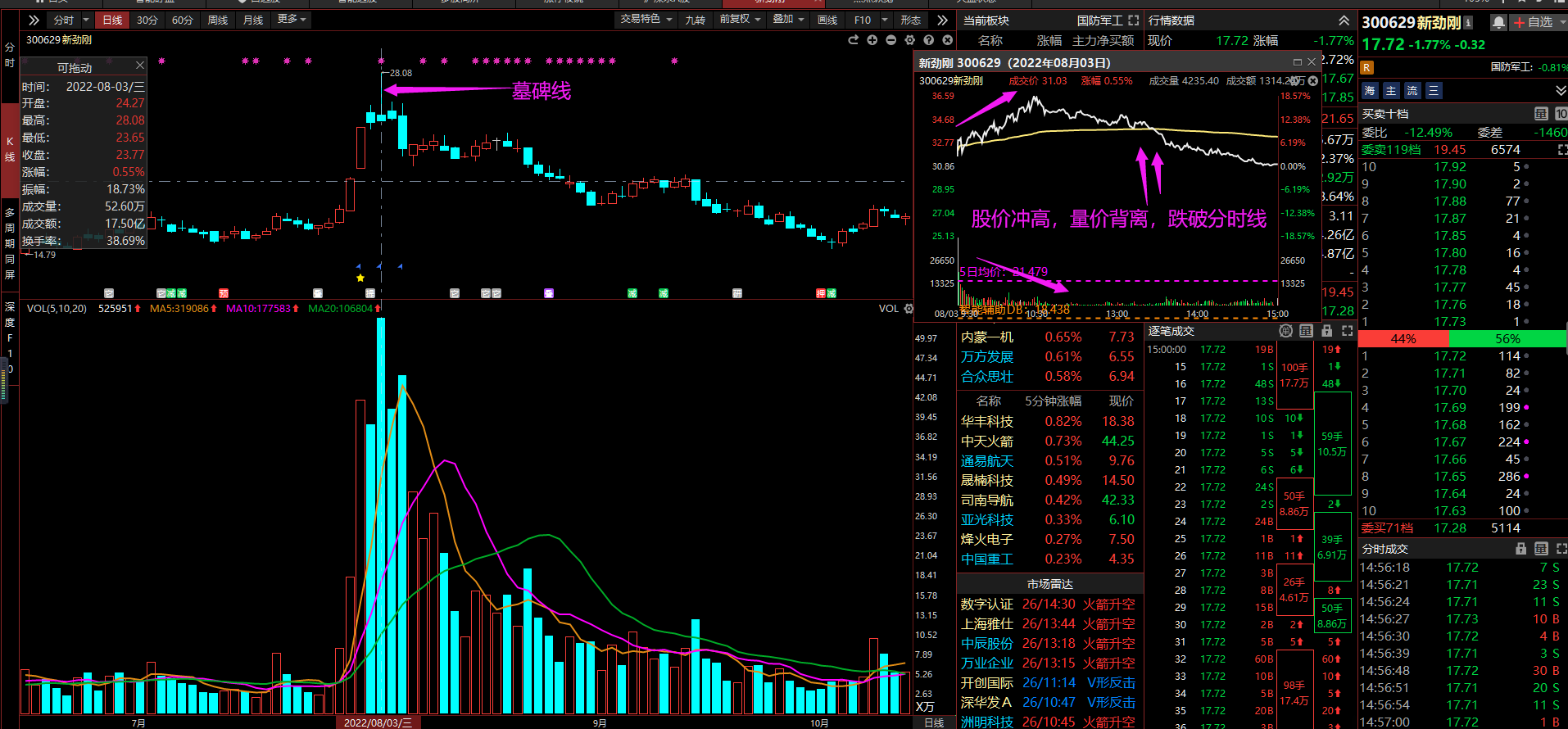Switch to 日线 period tab
The width and height of the screenshot is (1568, 729).
click(x=112, y=20)
